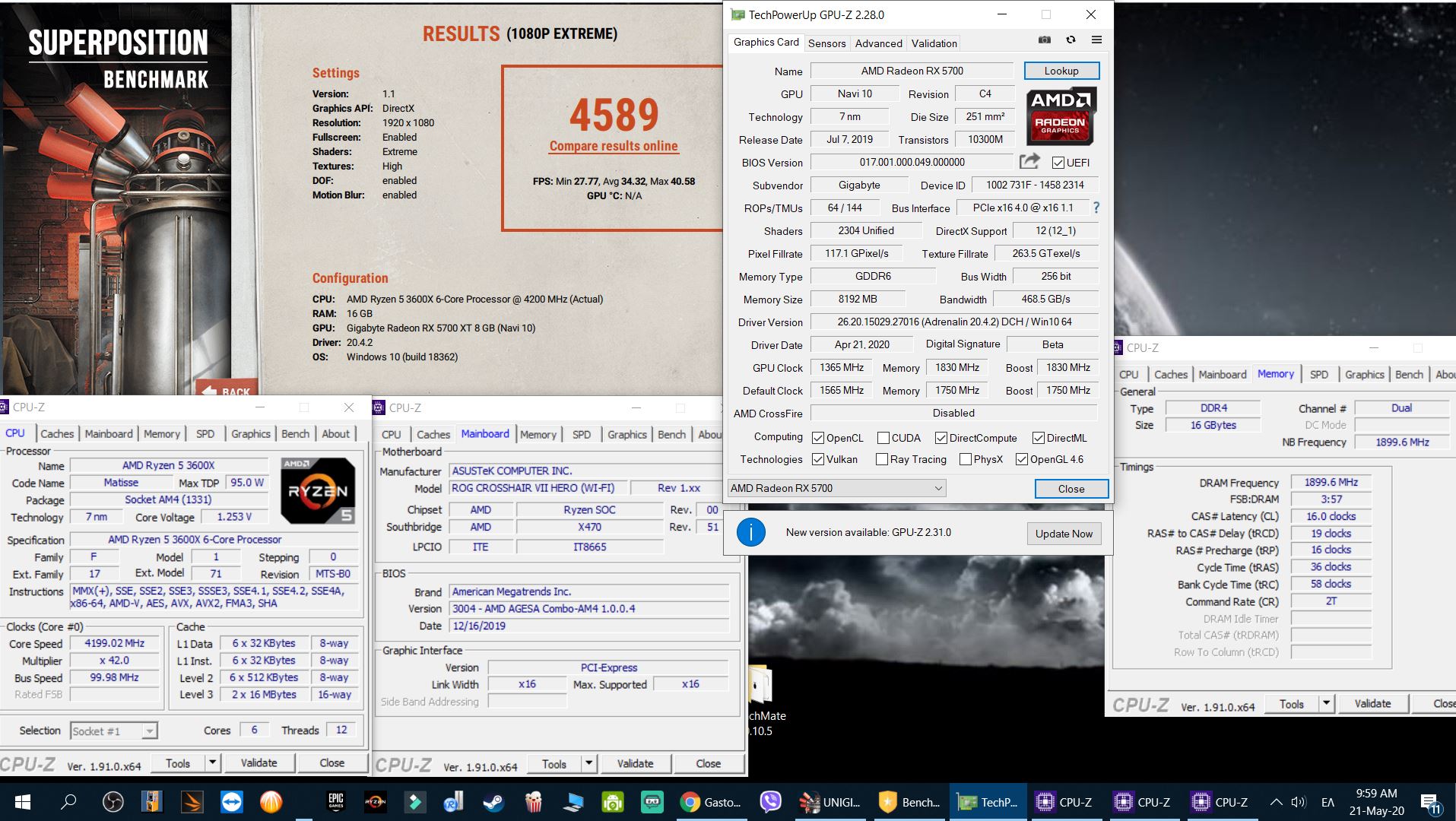Screen dimensions: 1456x821
Task: Switch to the Sensors tab in GPU-Z
Action: click(x=826, y=43)
